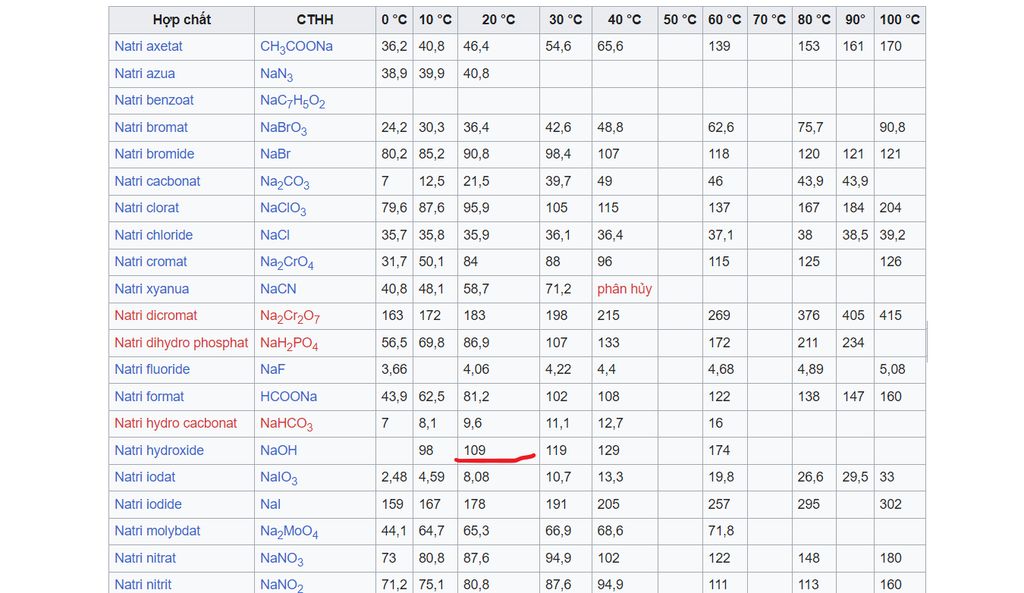Click the NaC7H5O2 formula link

[292, 101]
